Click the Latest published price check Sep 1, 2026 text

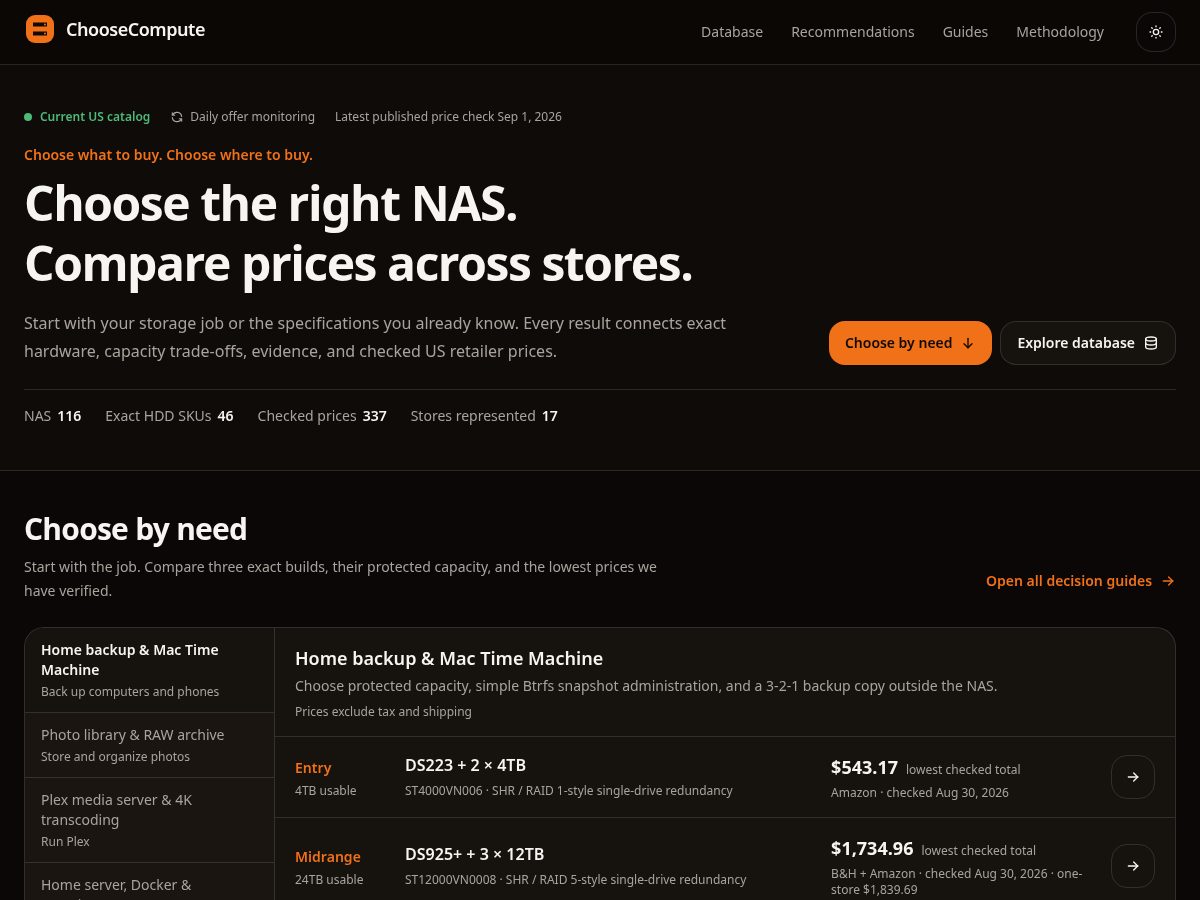(448, 117)
